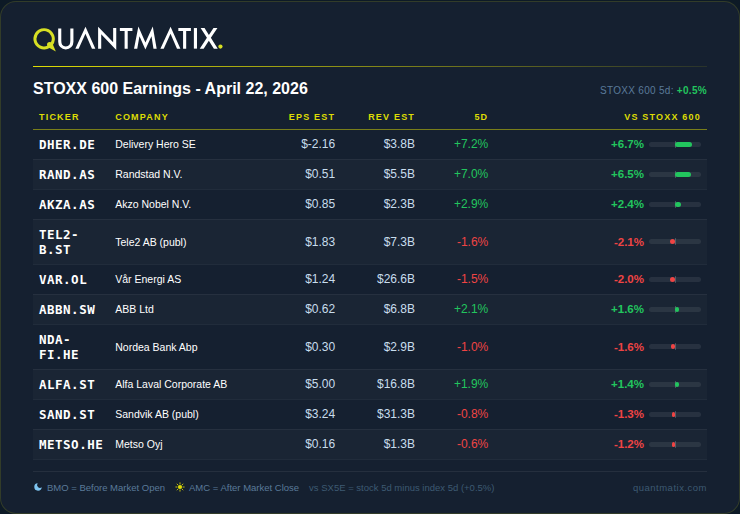Click the -2.1% vs STOXX value
Screen dimensions: 740x514
629,242
